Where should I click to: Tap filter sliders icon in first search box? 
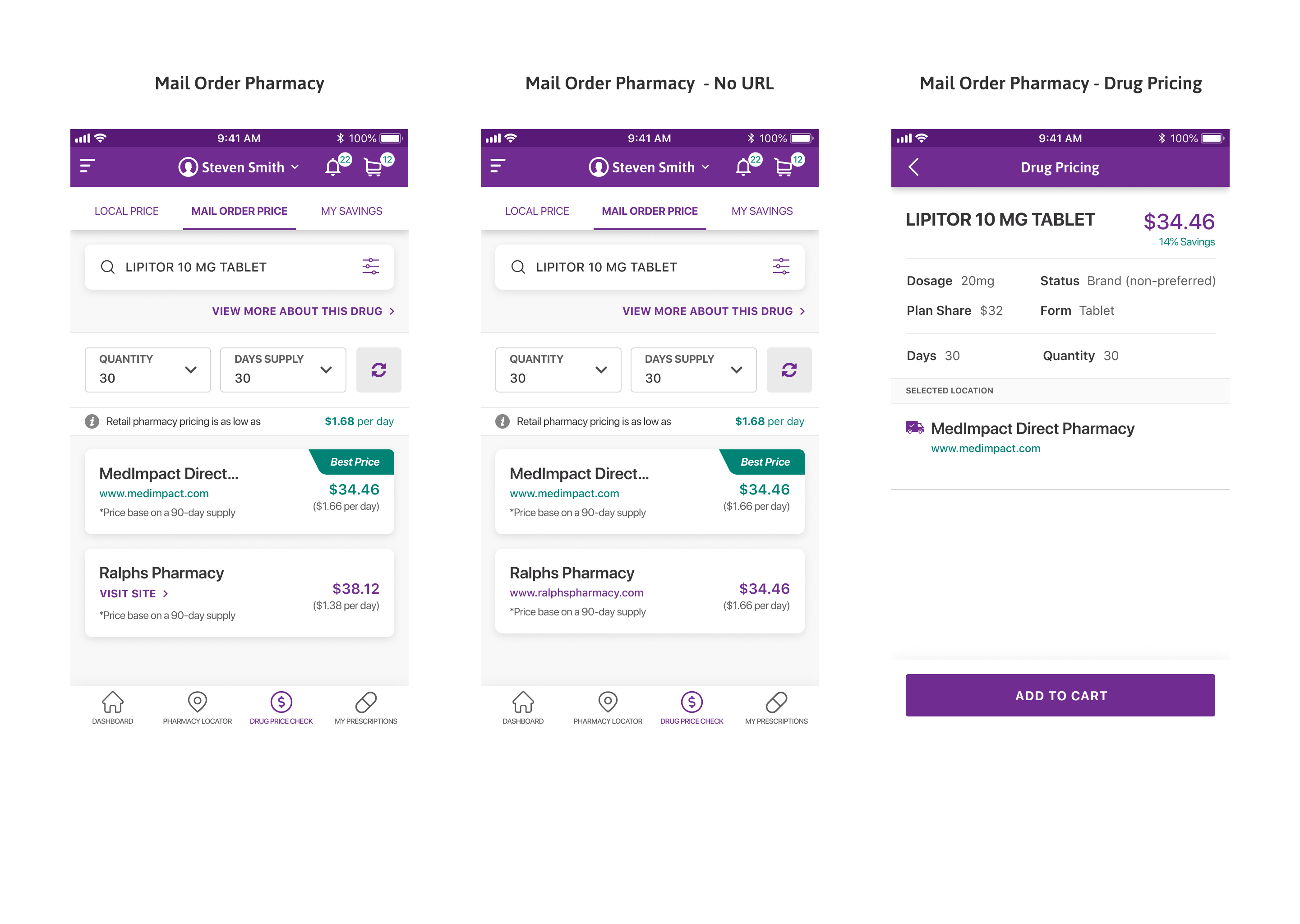click(371, 266)
